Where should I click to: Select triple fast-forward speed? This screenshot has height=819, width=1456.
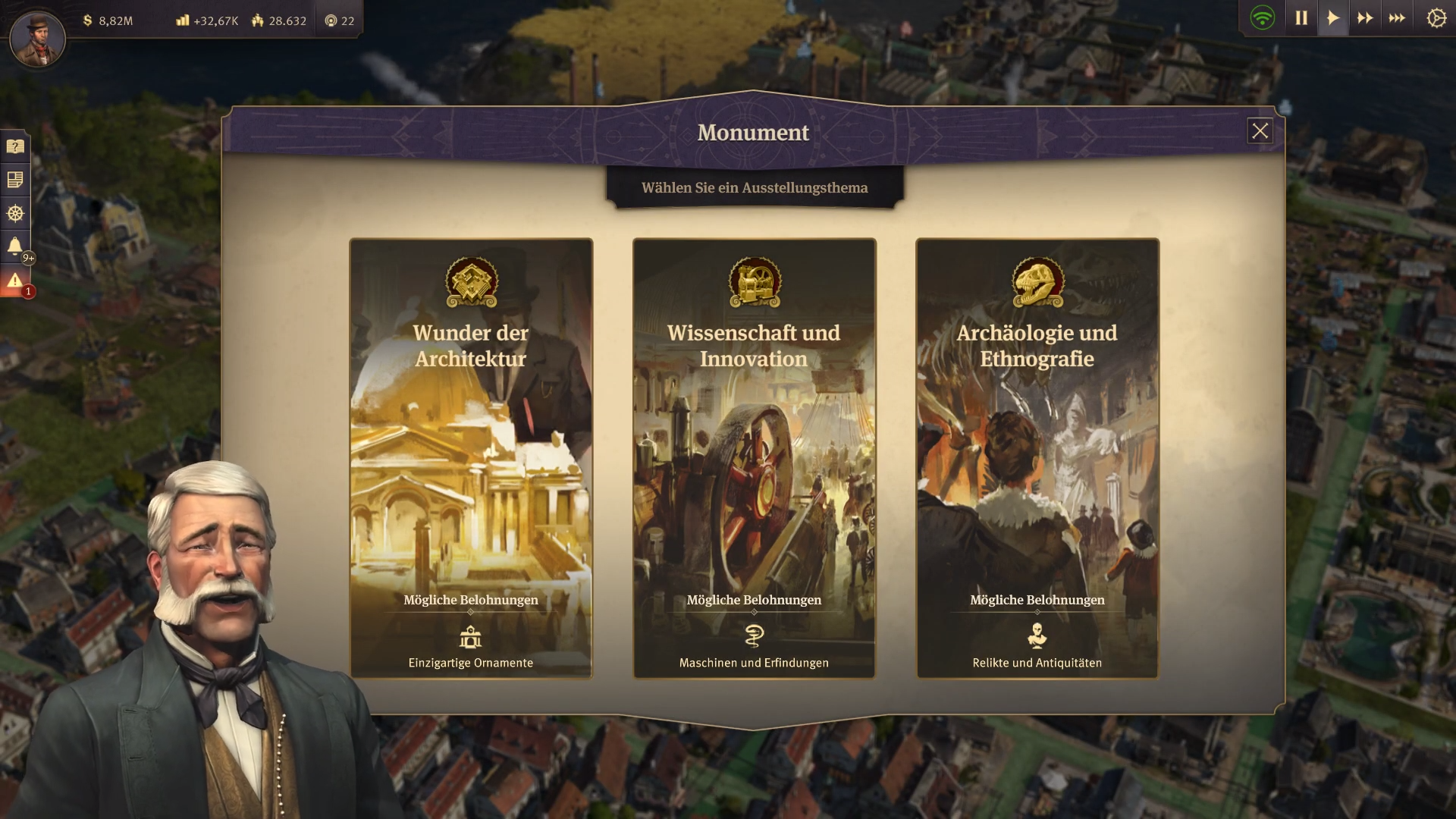tap(1397, 18)
